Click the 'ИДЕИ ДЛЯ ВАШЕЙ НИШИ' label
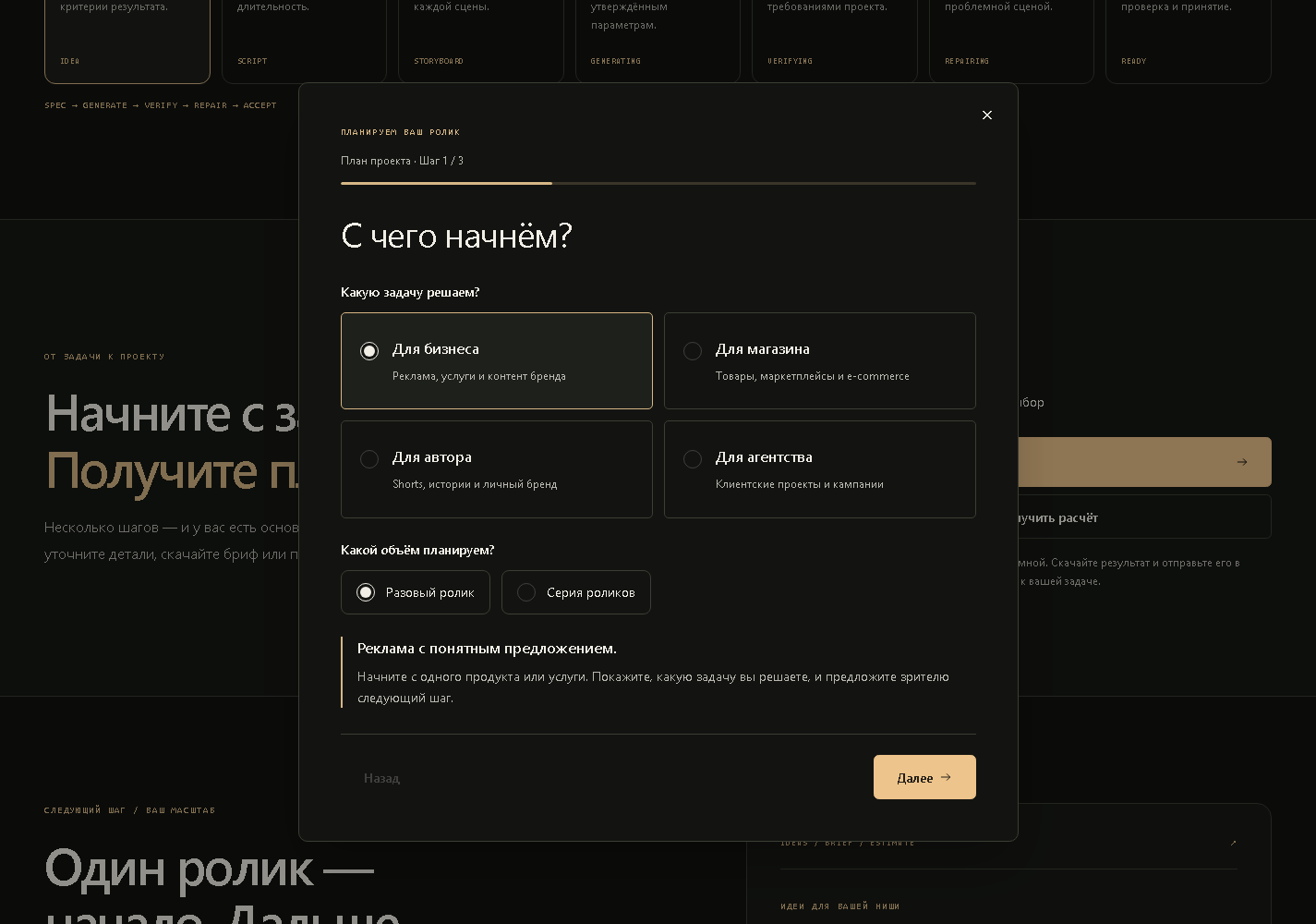This screenshot has height=924, width=1316. point(839,906)
